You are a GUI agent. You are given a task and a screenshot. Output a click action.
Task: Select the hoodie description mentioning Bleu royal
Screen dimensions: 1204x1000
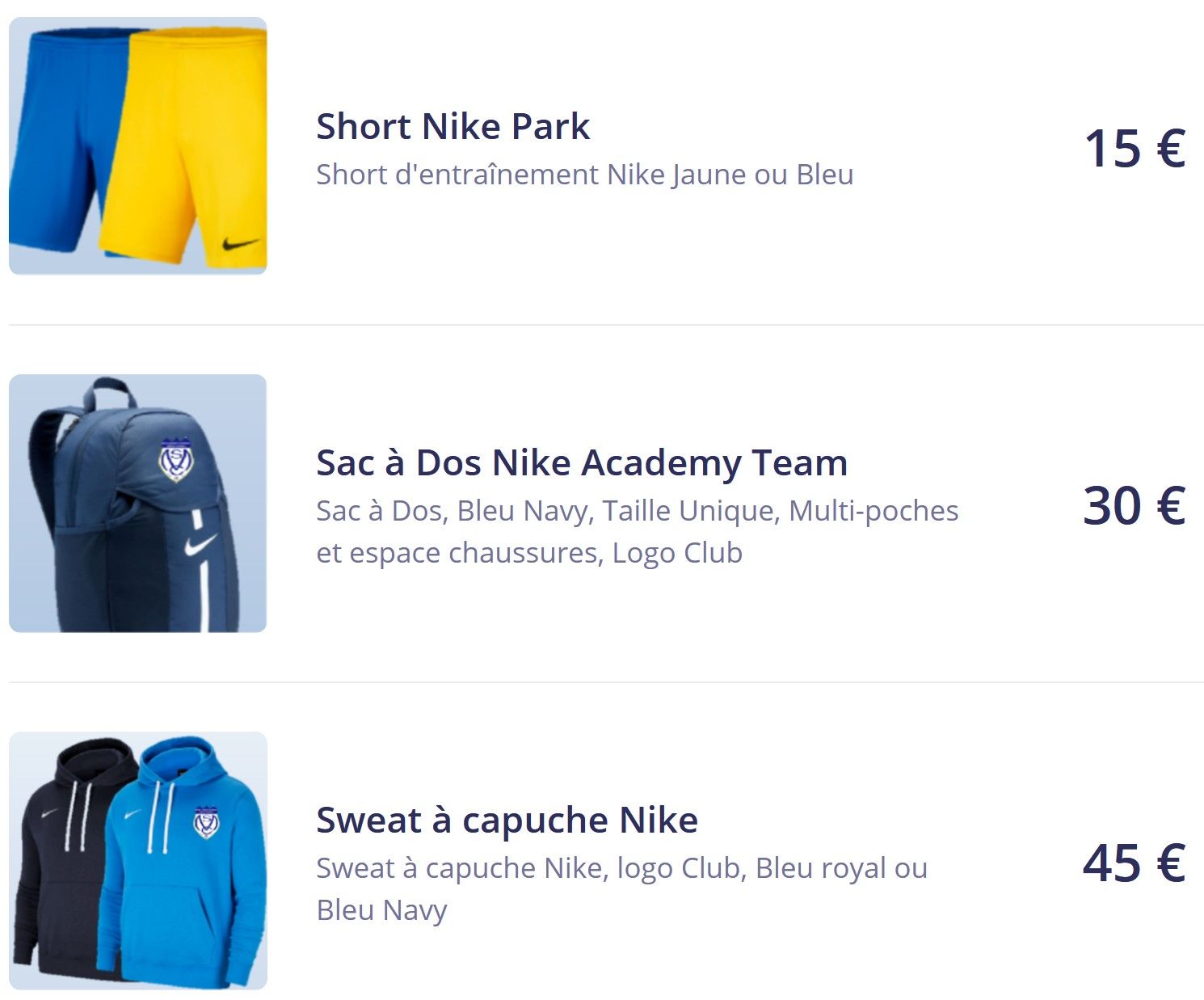[x=621, y=888]
